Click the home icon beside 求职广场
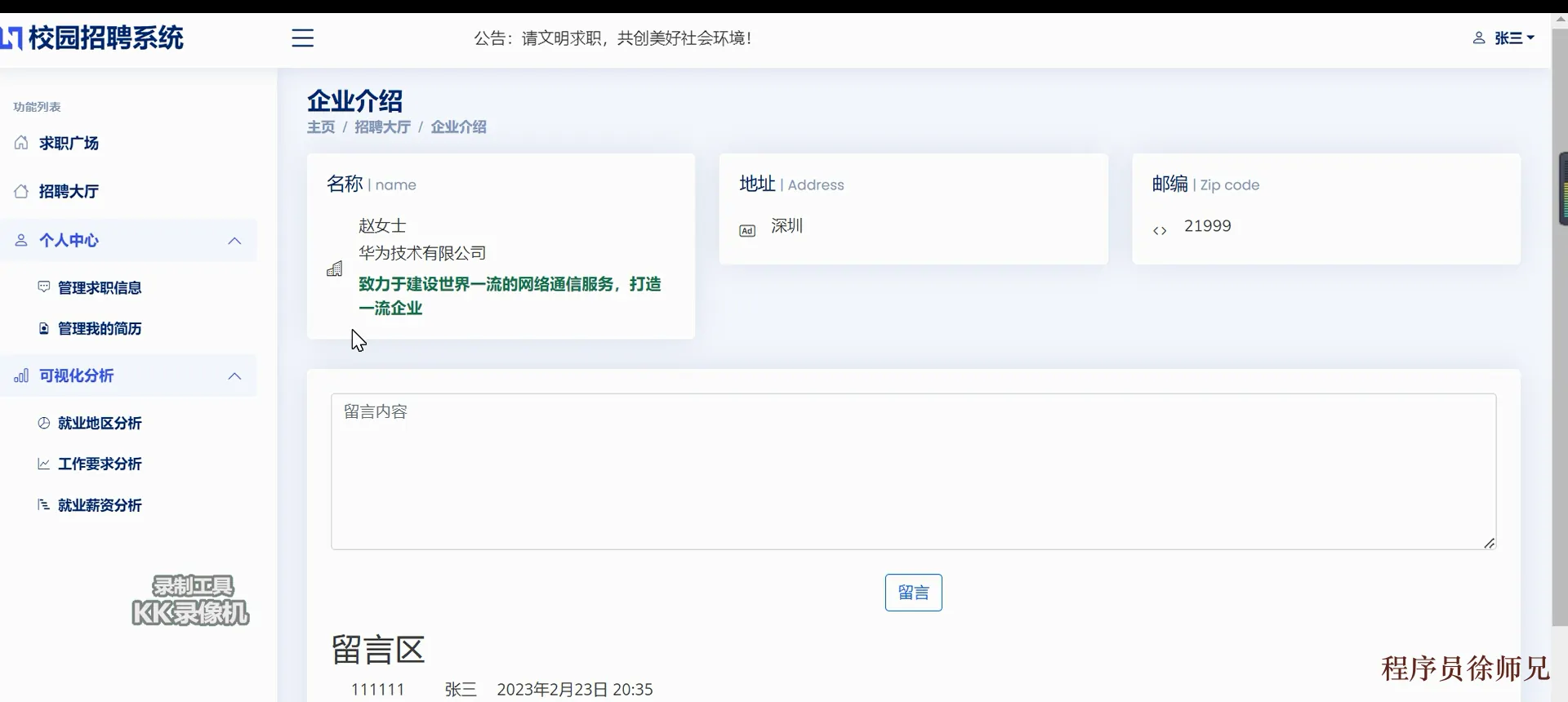Image resolution: width=1568 pixels, height=702 pixels. [21, 143]
